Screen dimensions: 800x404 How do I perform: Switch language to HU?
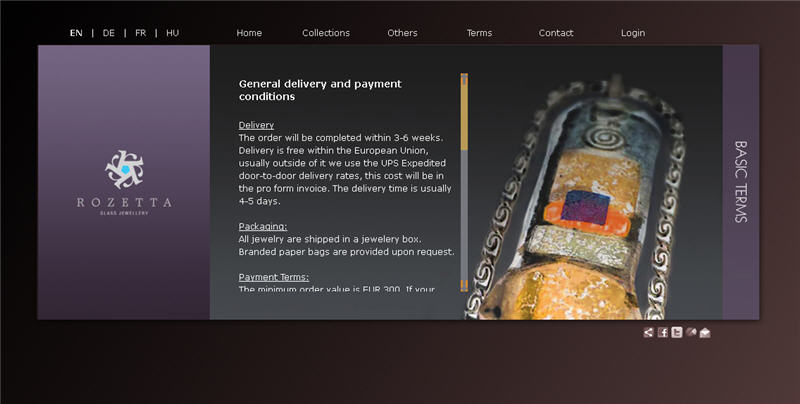coord(172,33)
